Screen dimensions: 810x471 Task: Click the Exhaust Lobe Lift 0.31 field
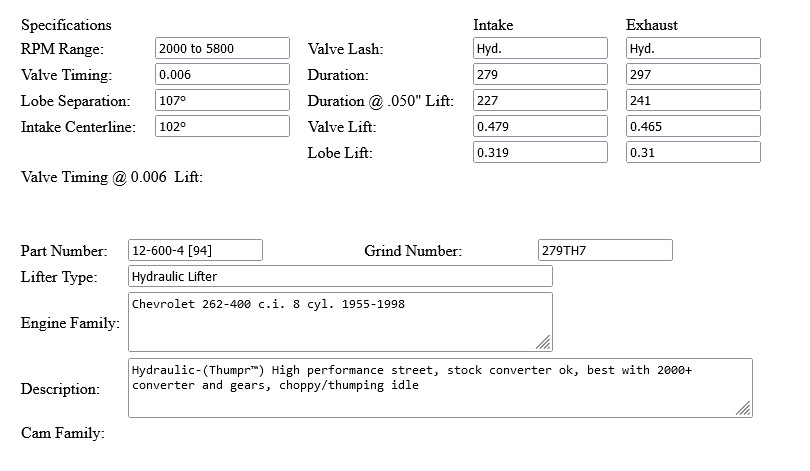693,152
